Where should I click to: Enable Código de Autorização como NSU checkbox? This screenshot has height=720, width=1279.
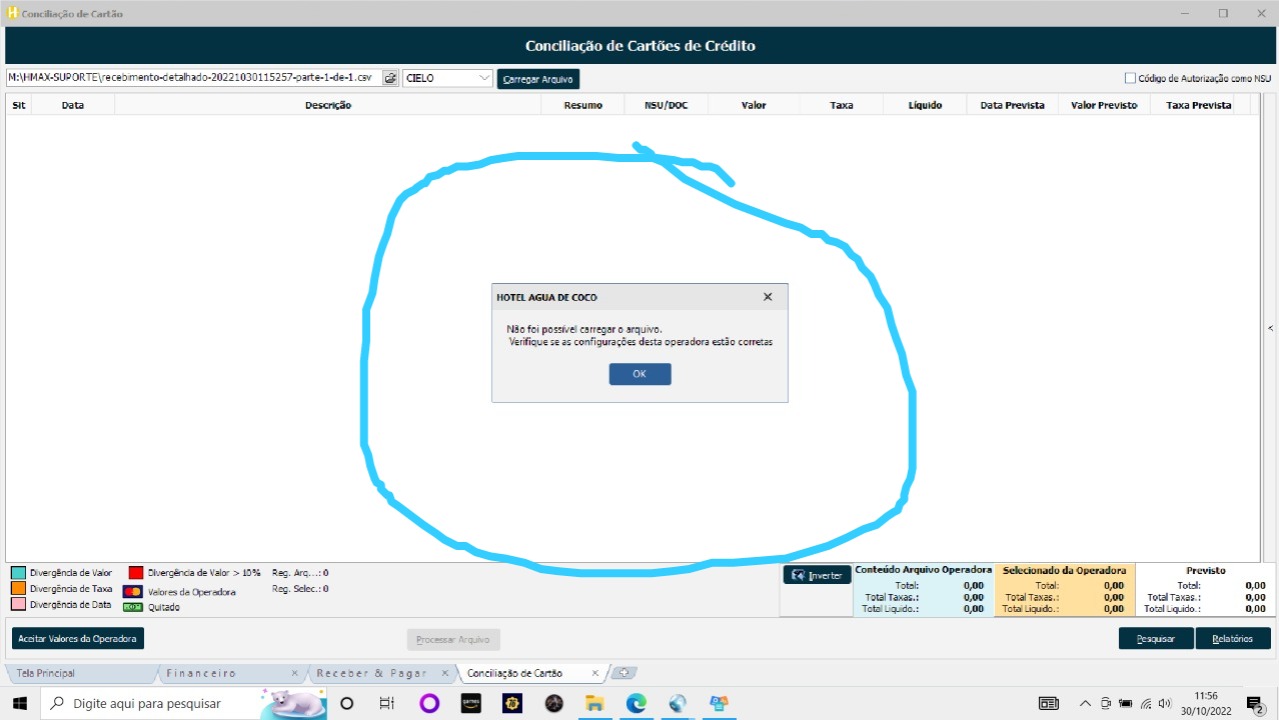(1130, 78)
